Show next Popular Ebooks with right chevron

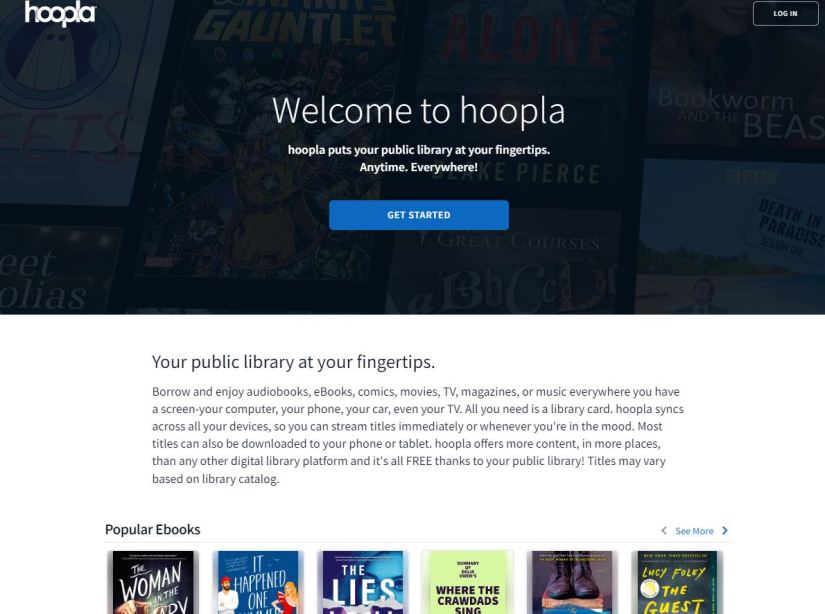[x=725, y=531]
